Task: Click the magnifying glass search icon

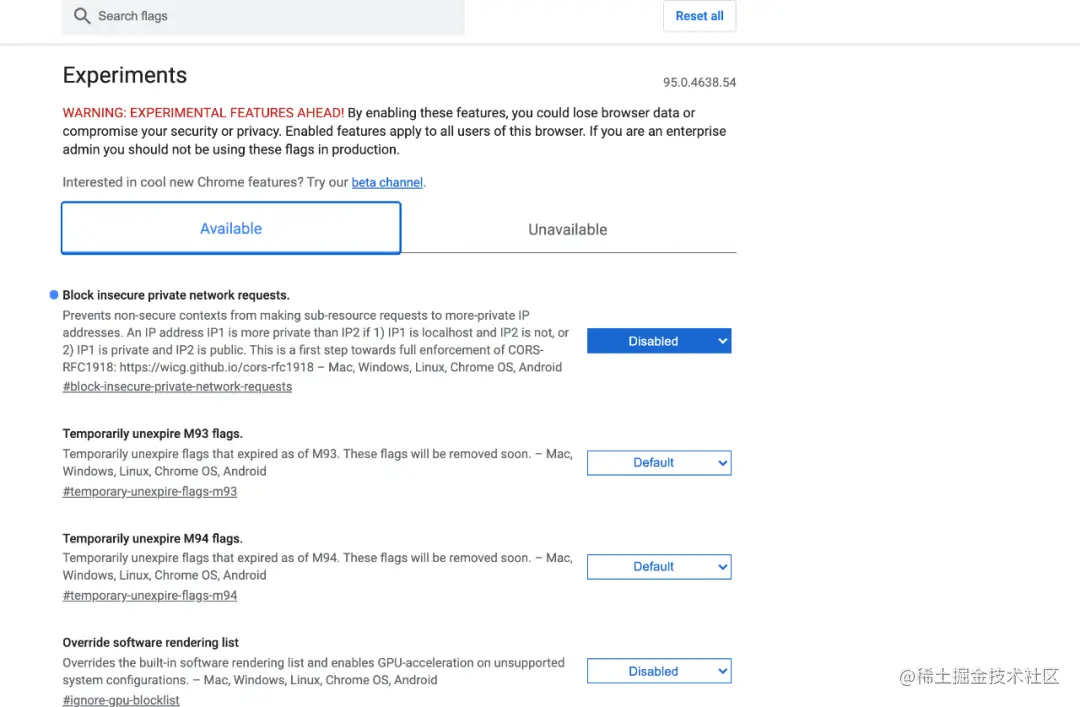Action: pos(82,16)
